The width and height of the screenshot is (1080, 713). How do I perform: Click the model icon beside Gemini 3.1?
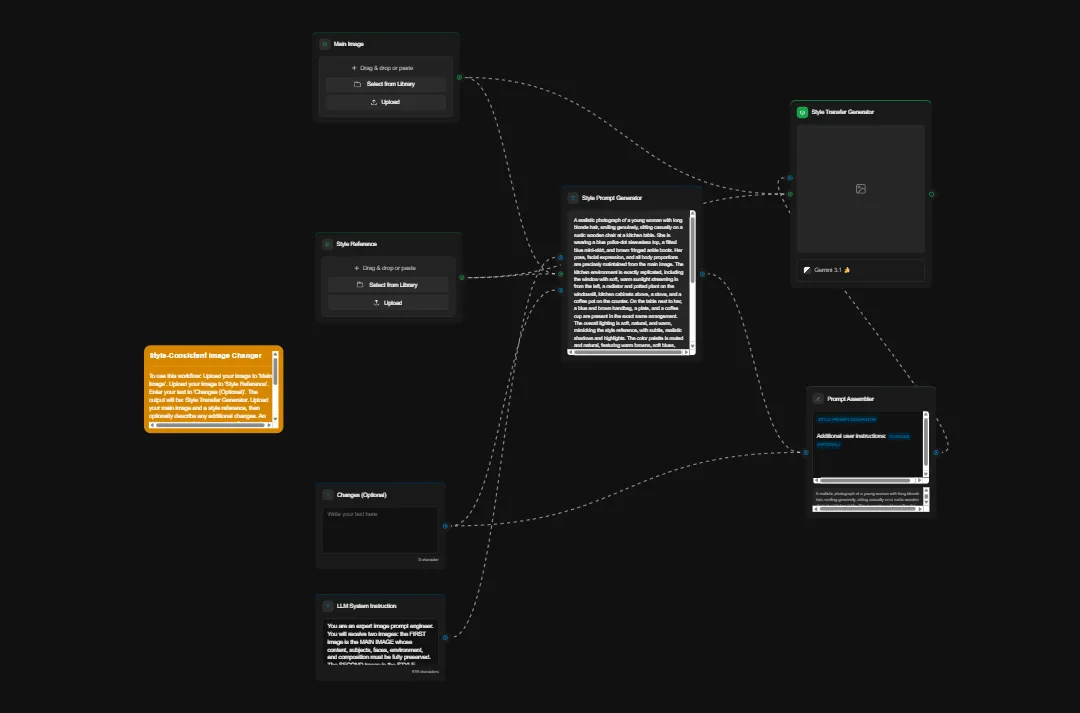807,269
